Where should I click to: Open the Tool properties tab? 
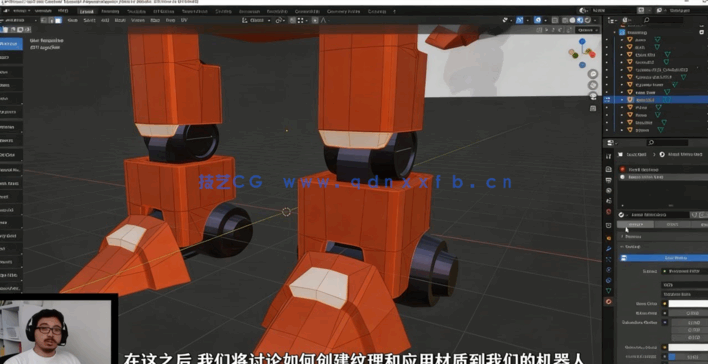coord(608,156)
